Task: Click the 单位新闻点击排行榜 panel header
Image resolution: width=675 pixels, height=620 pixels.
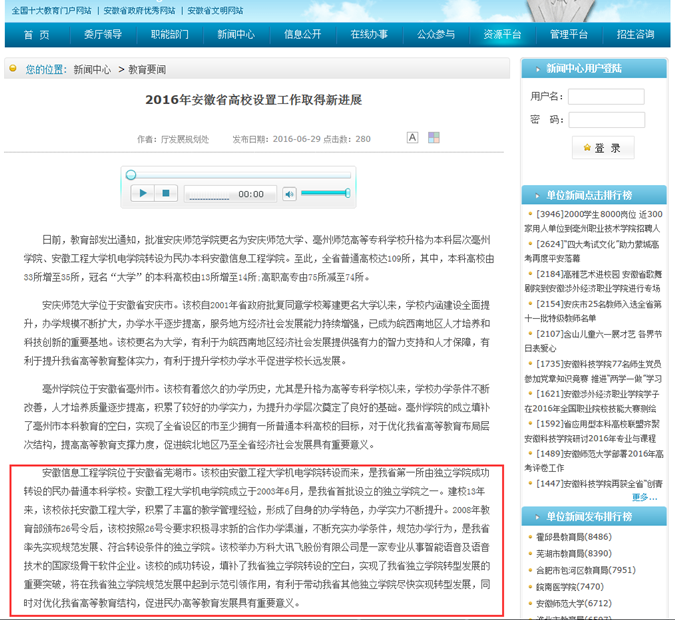Action: coord(594,195)
